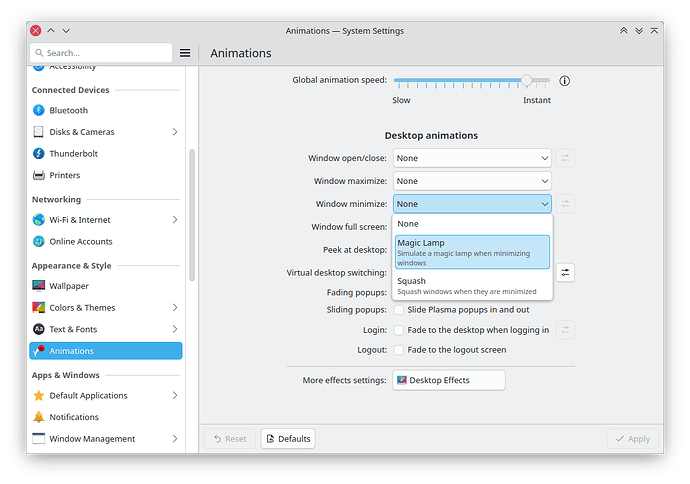Click the global animation speed slider
The width and height of the screenshot is (690, 484).
[471, 80]
